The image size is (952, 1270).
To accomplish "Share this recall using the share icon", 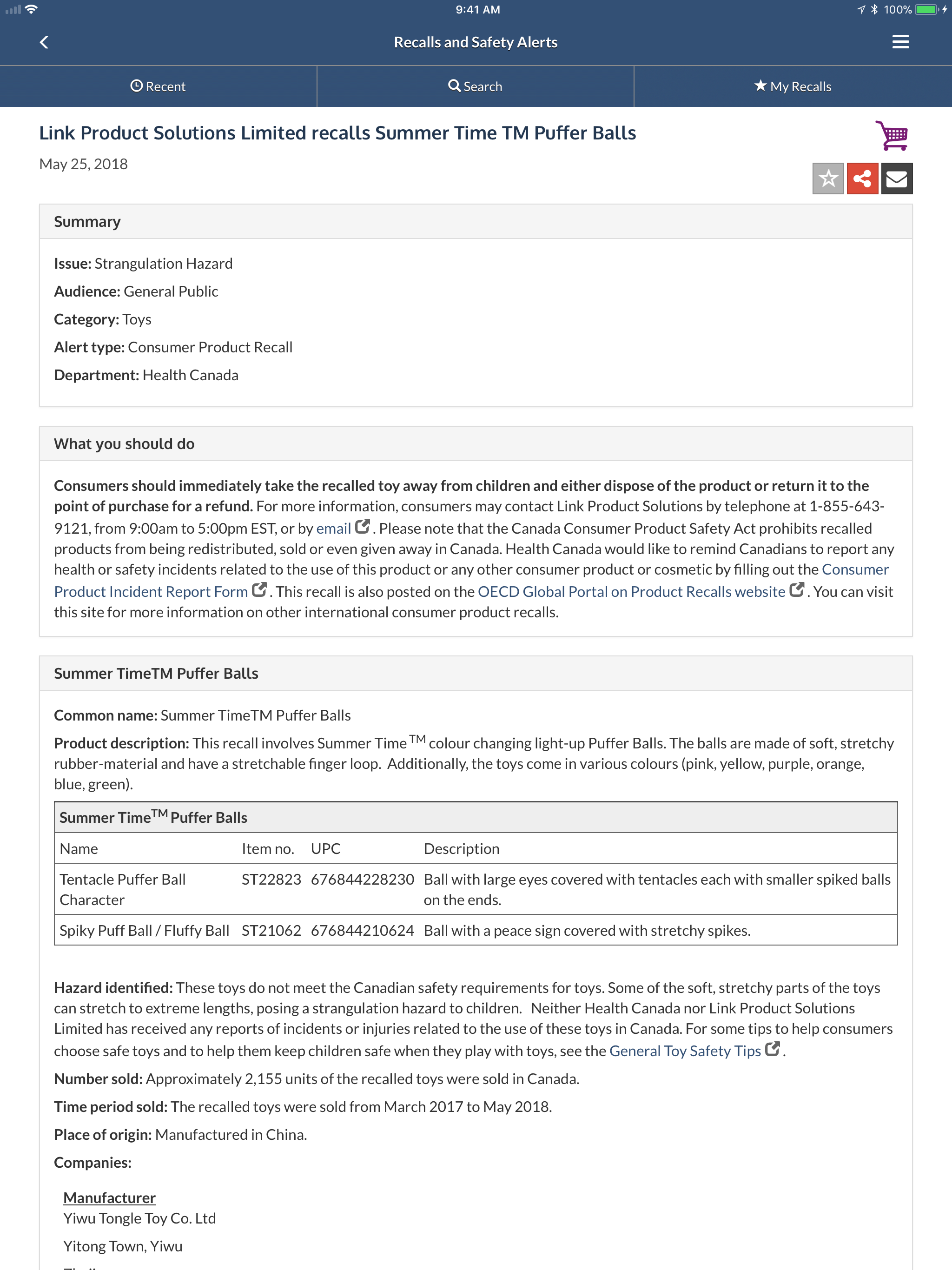I will pos(862,179).
